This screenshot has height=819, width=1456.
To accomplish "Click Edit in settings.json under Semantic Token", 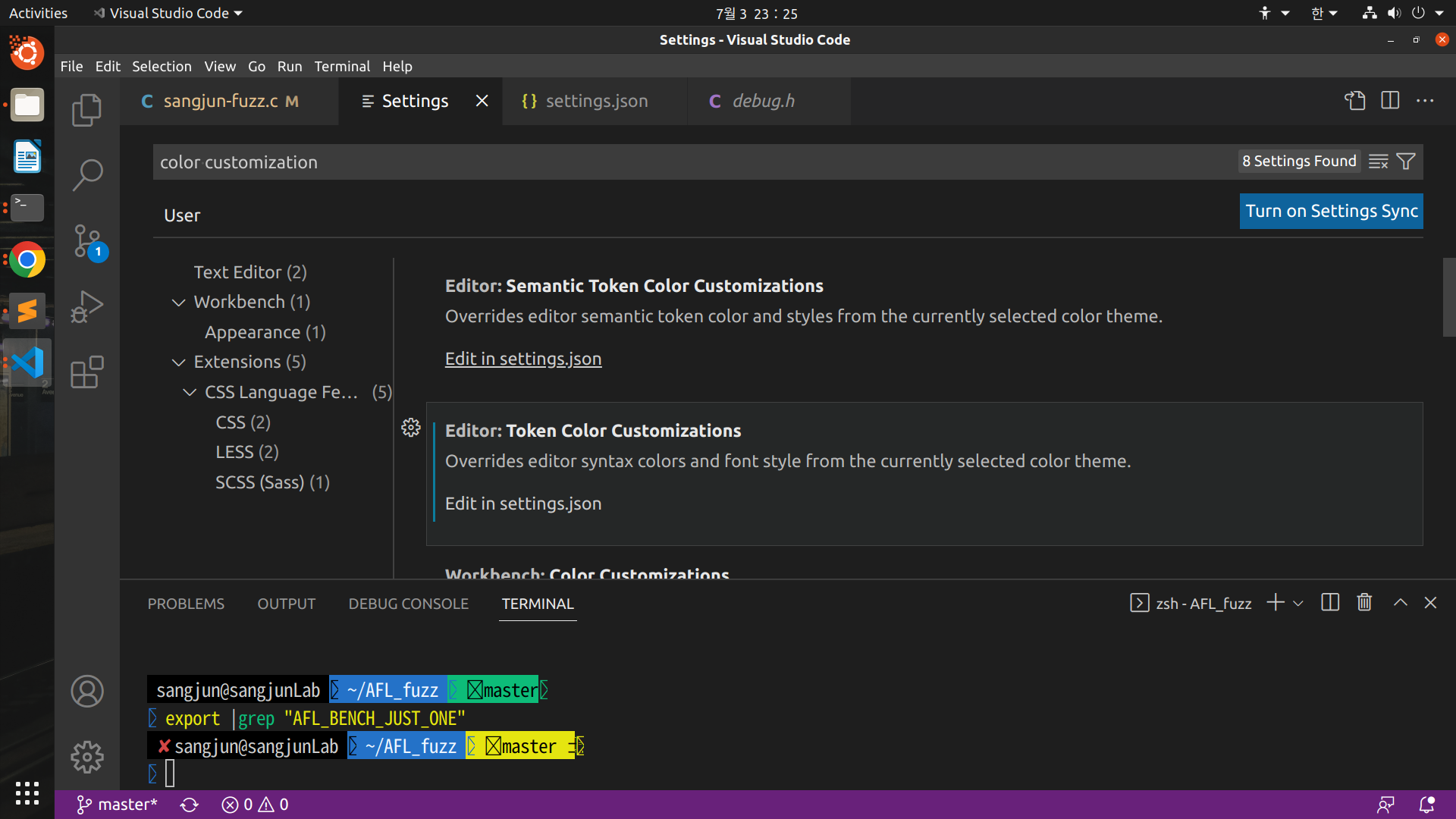I will 523,359.
